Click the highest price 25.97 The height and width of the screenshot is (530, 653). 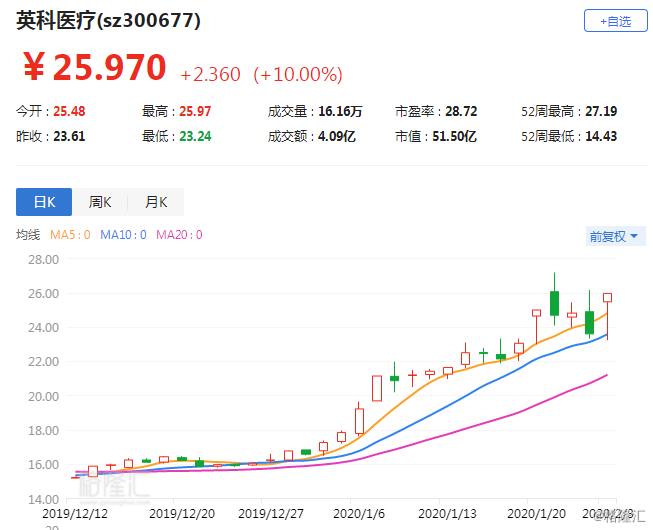[x=195, y=111]
